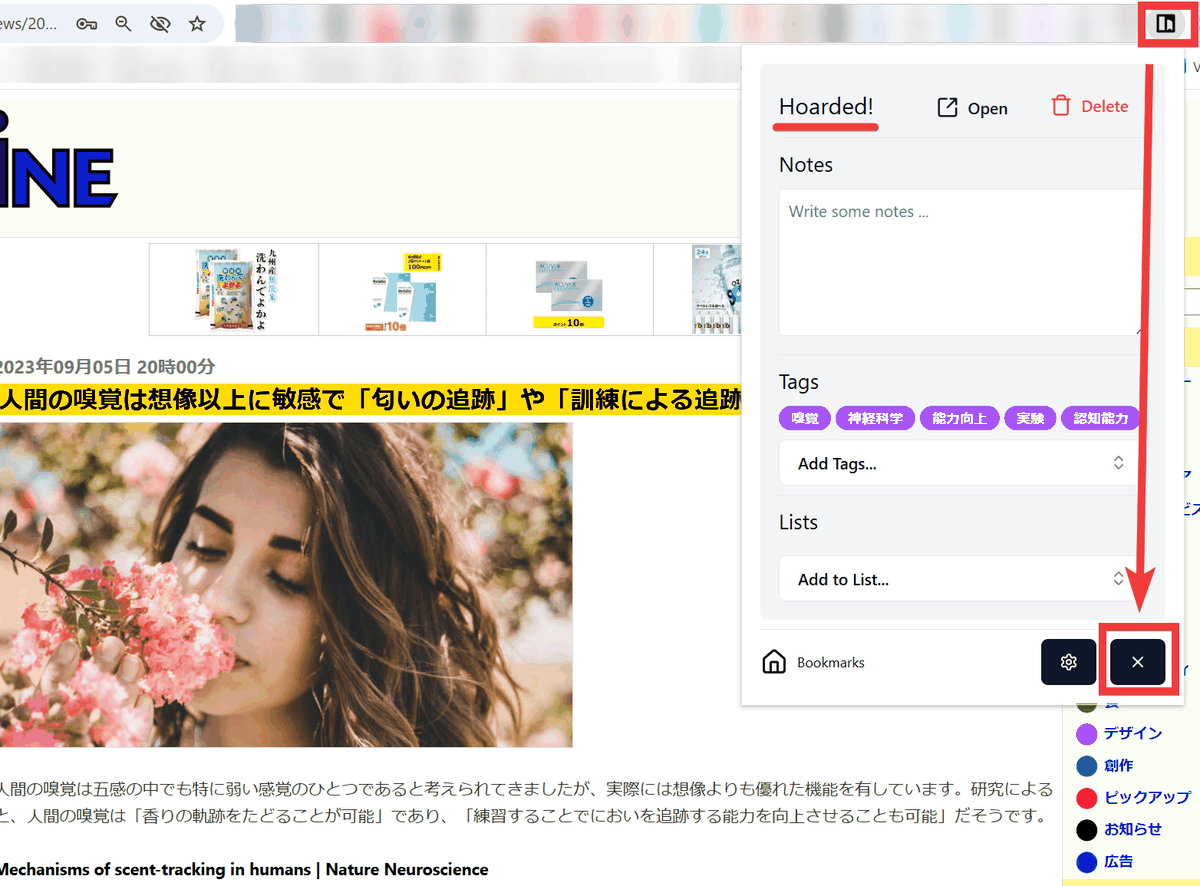1200x886 pixels.
Task: Open Mechanisms of scent-tracking Nature Neuroscience link
Action: click(x=244, y=869)
